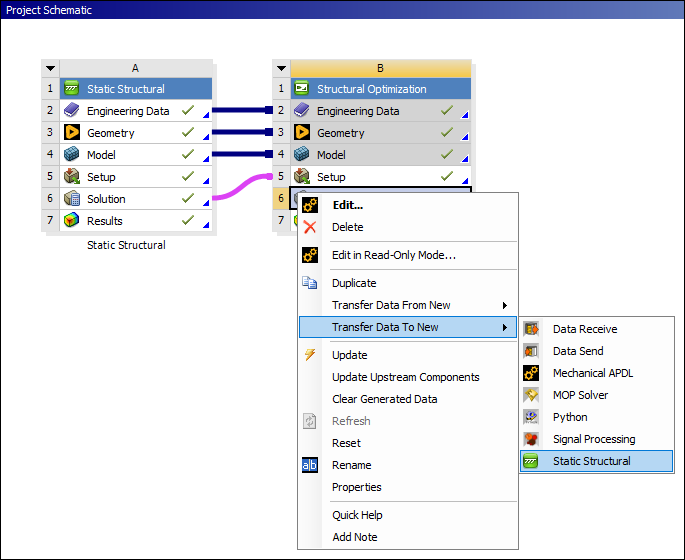Click the Python icon in submenu
The image size is (685, 560).
point(531,417)
